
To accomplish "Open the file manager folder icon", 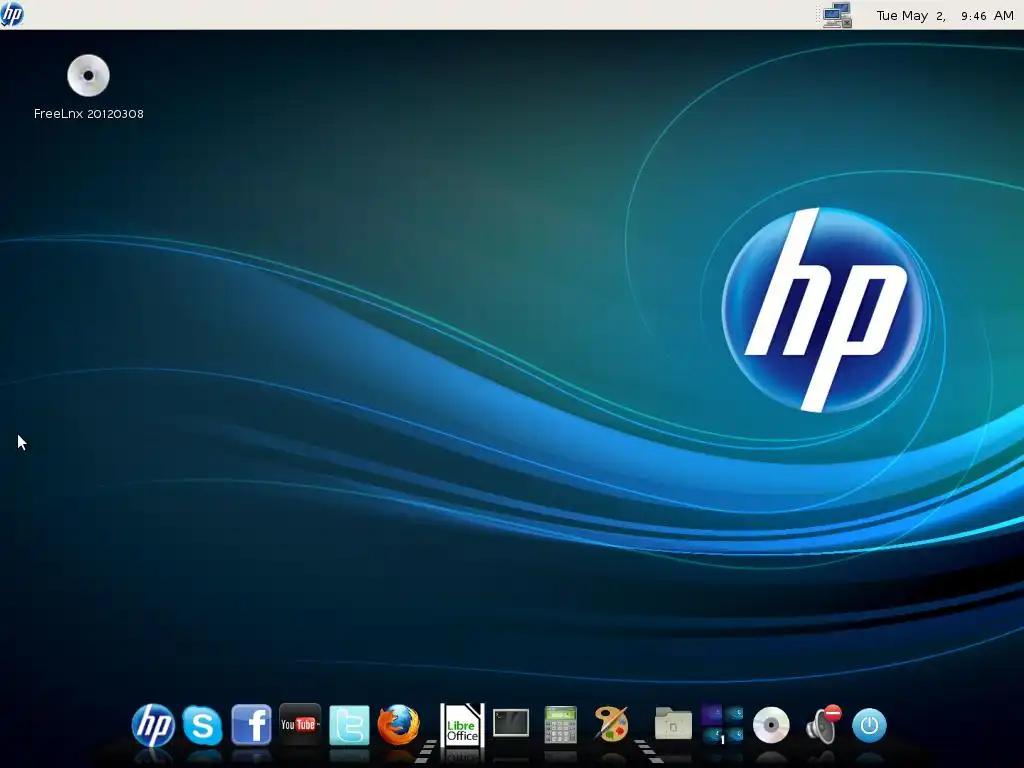I will click(x=673, y=724).
